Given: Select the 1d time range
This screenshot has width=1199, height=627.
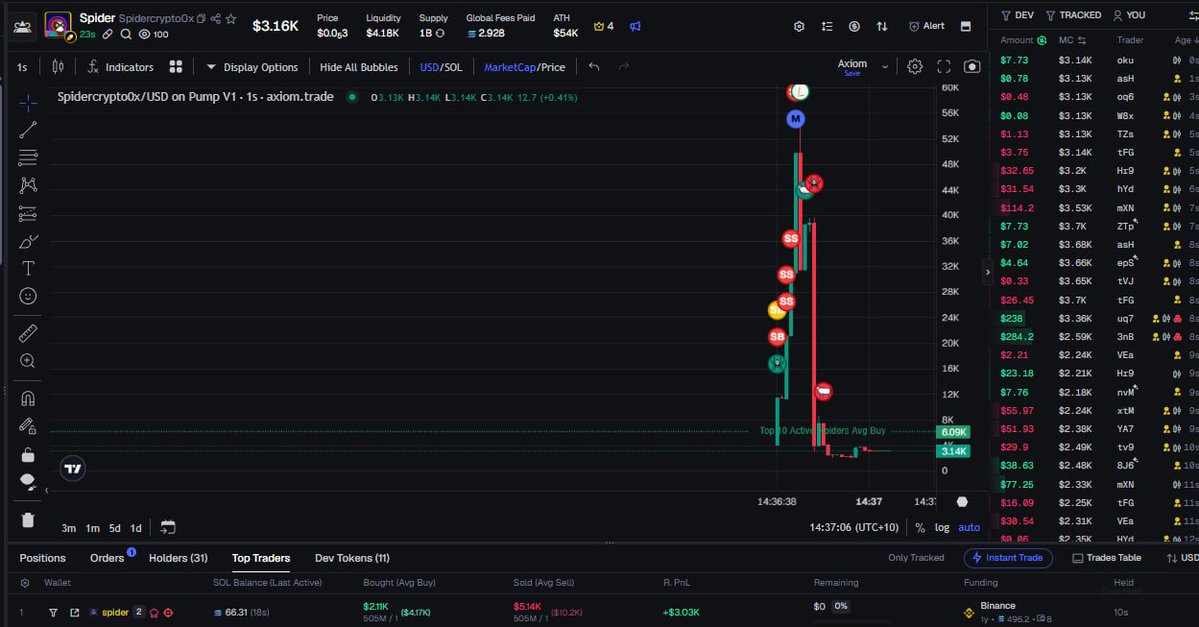Looking at the screenshot, I should [x=136, y=528].
